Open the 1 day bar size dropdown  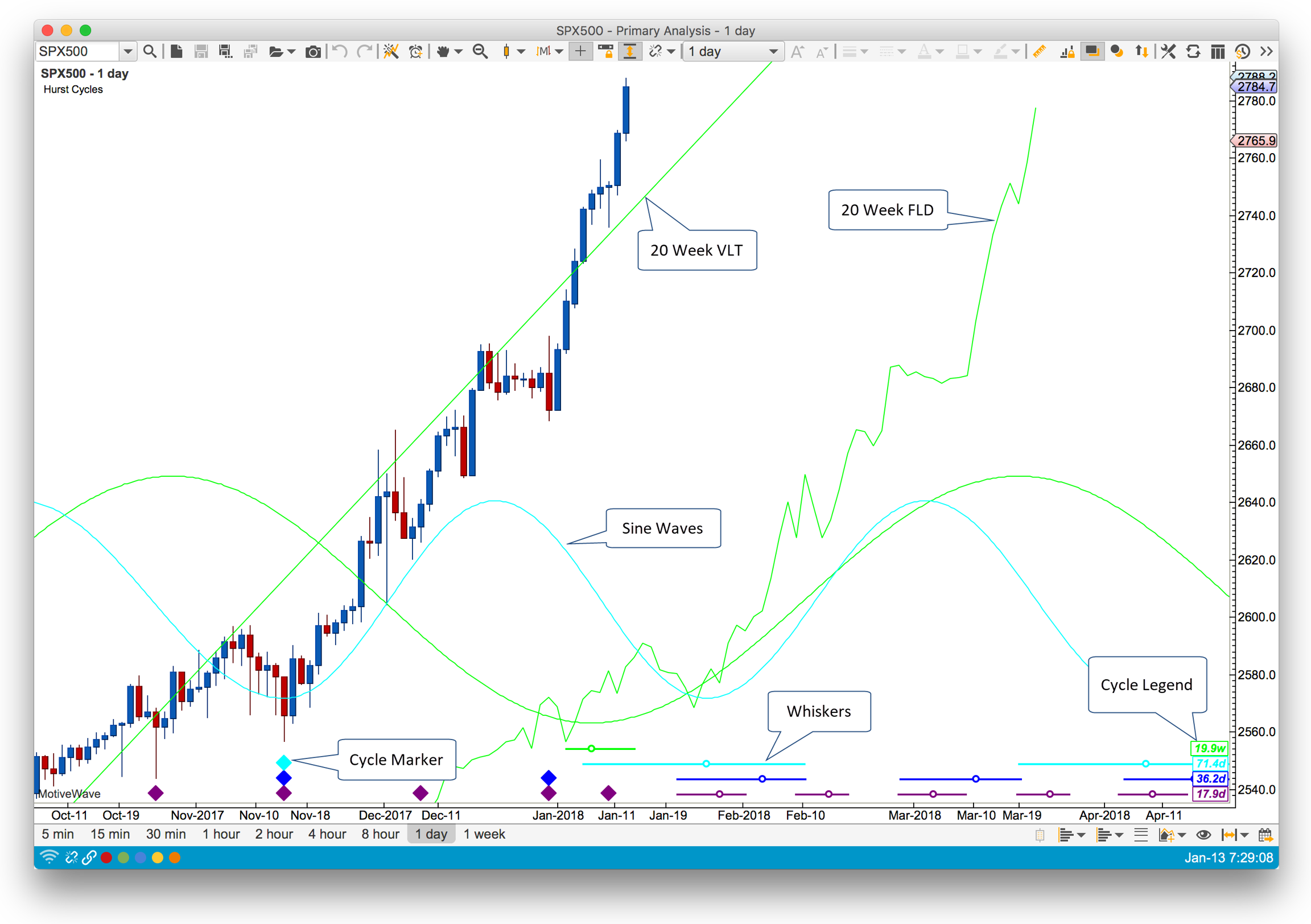pyautogui.click(x=733, y=52)
